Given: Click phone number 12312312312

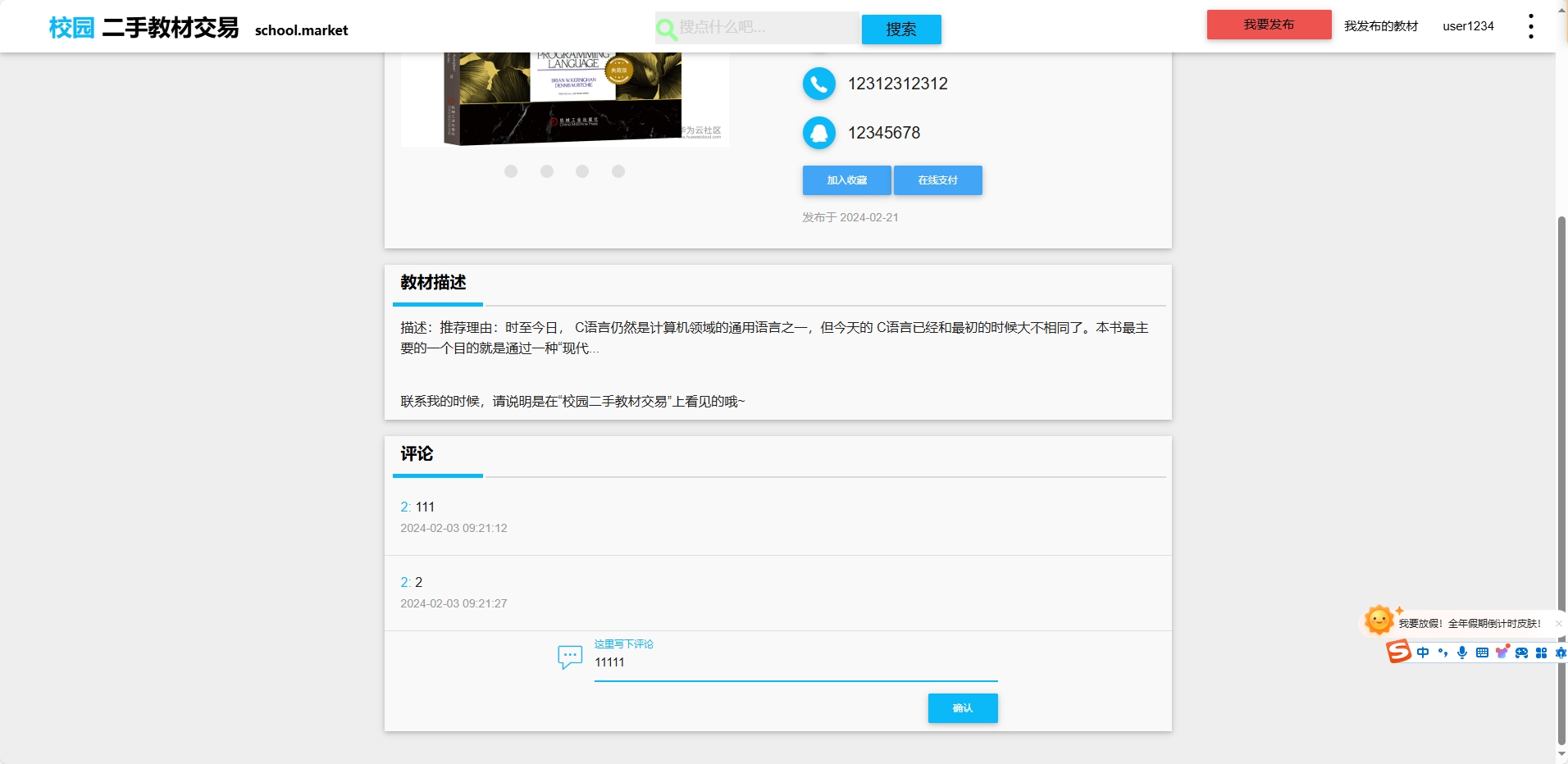Looking at the screenshot, I should (897, 84).
